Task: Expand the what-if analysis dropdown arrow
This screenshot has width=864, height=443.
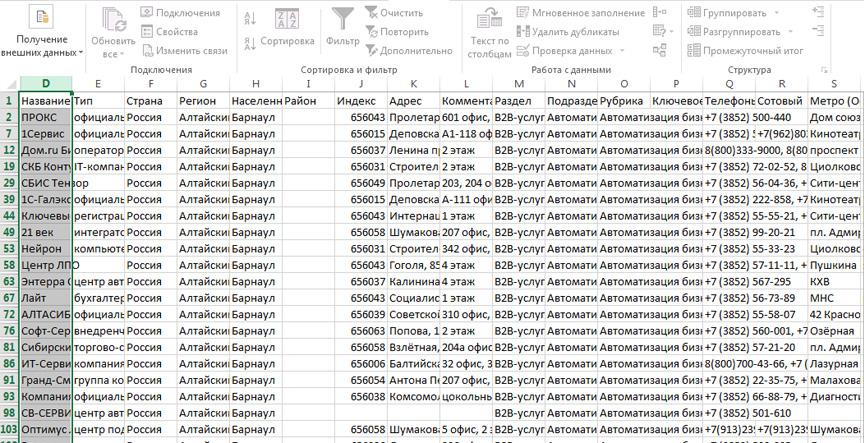Action: point(672,31)
